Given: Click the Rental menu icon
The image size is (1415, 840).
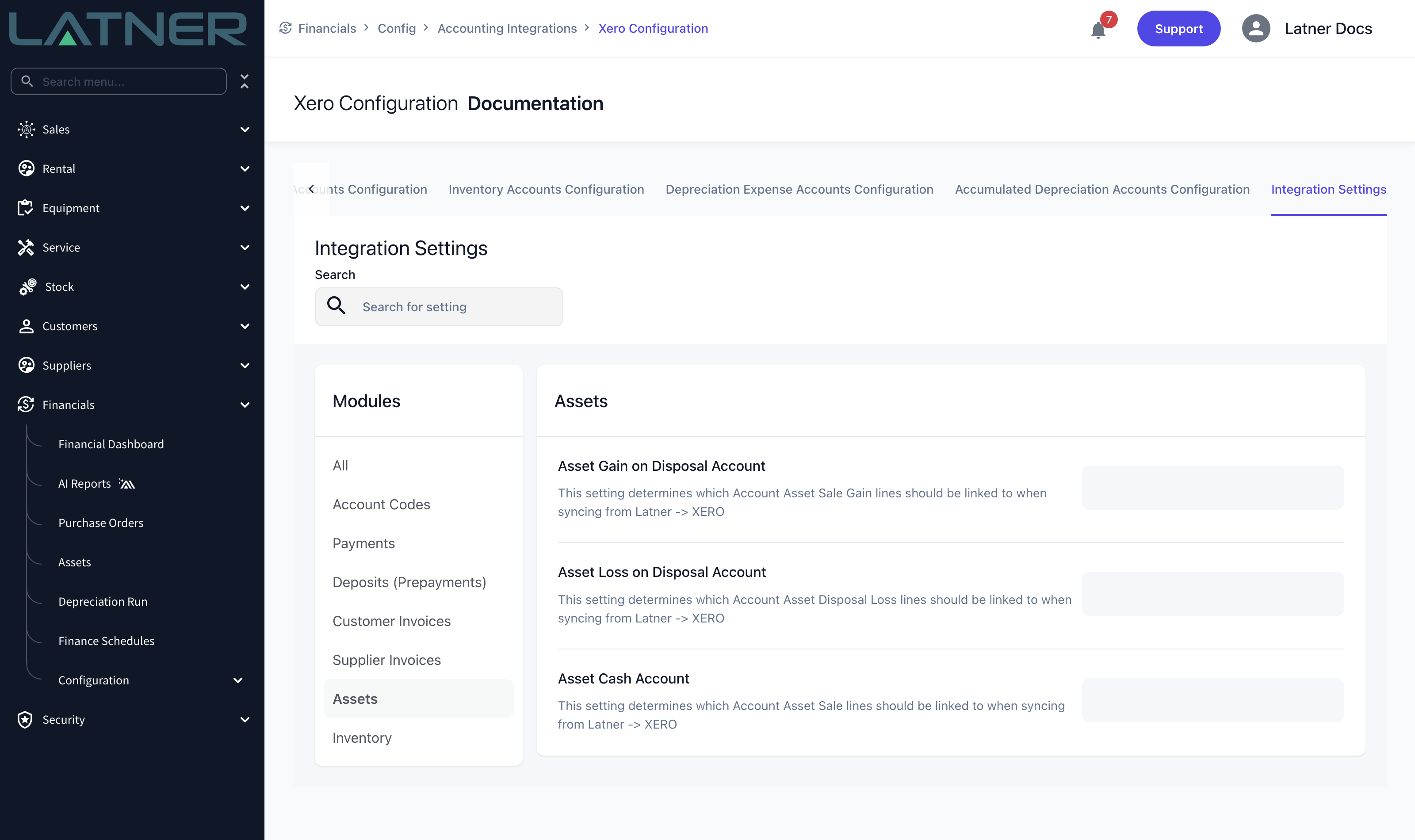Looking at the screenshot, I should (x=26, y=169).
